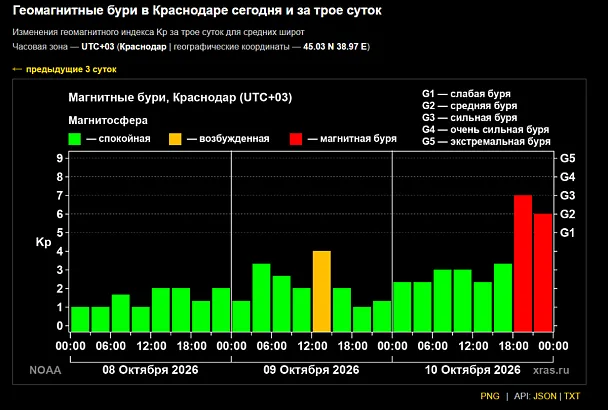Open the TXT API link
The width and height of the screenshot is (608, 410).
point(572,396)
